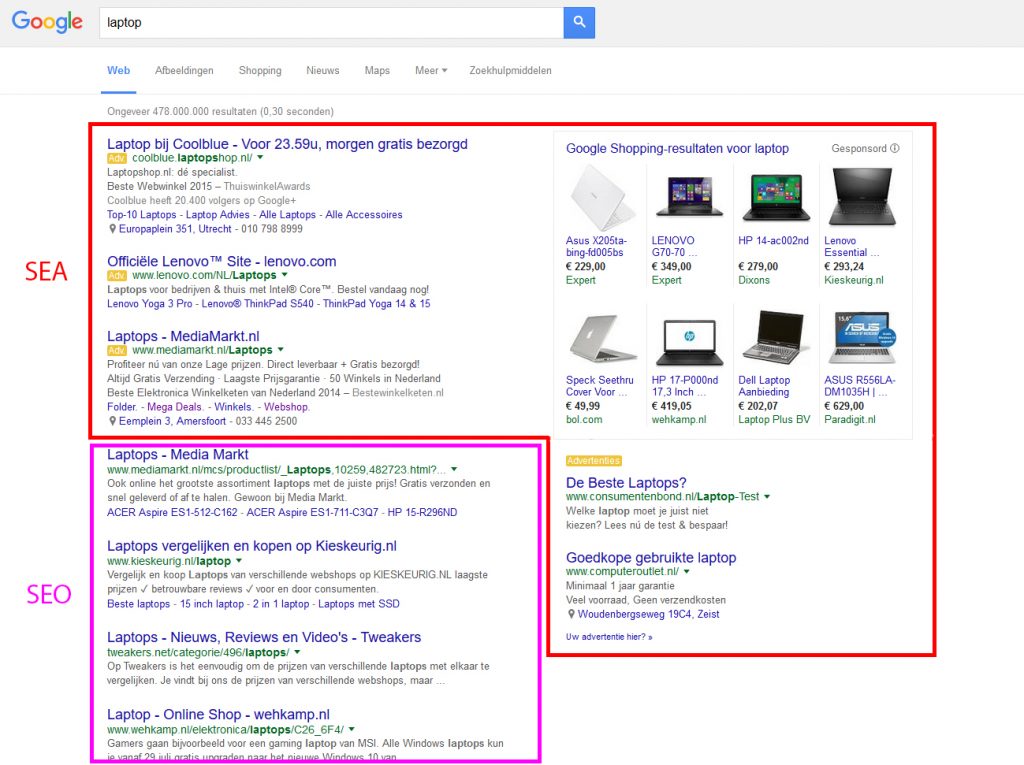Open the ASUS R556LA product image
This screenshot has height=765, width=1024.
point(860,338)
